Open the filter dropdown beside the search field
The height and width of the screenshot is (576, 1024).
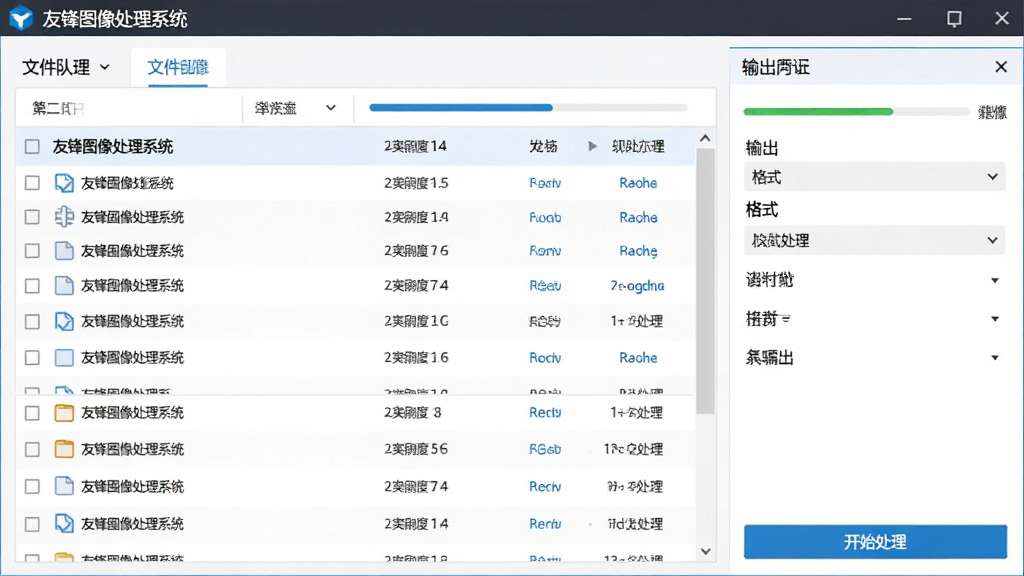coord(295,108)
